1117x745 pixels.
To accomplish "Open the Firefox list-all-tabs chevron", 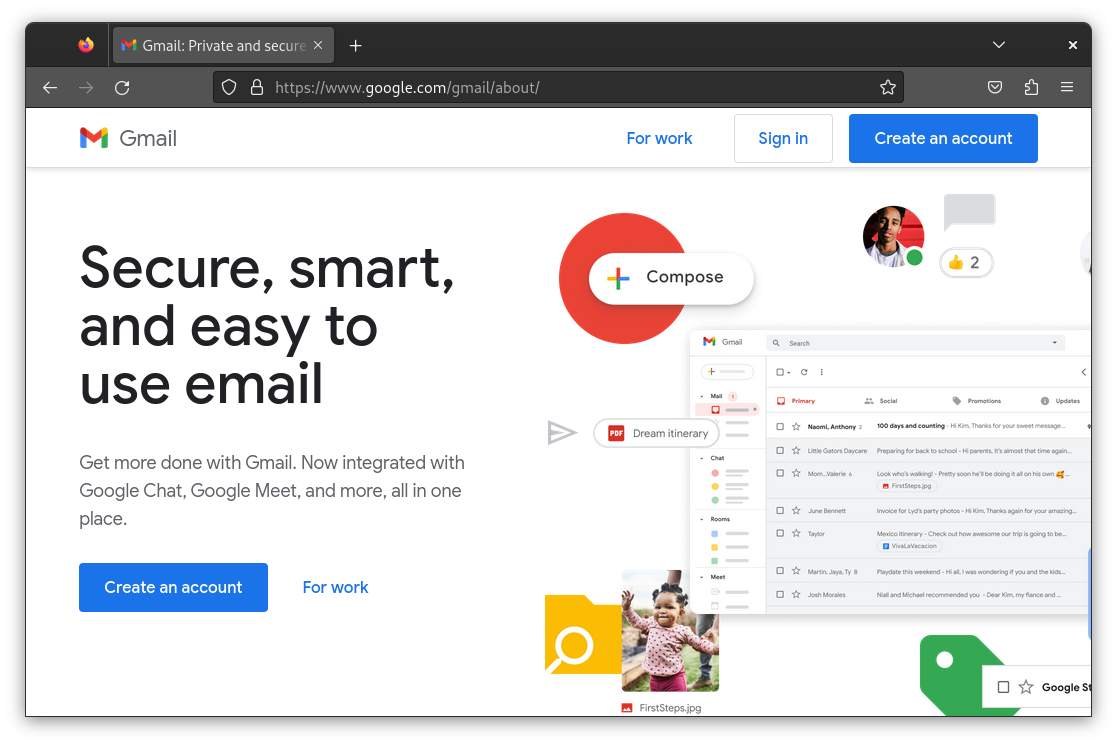I will [998, 44].
